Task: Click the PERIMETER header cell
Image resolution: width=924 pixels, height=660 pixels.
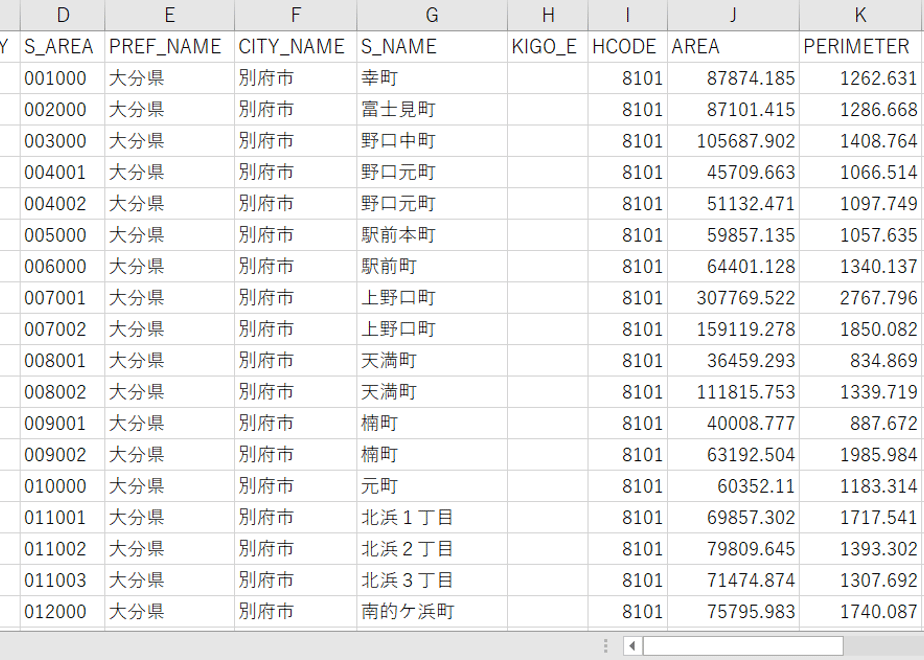Action: tap(860, 47)
